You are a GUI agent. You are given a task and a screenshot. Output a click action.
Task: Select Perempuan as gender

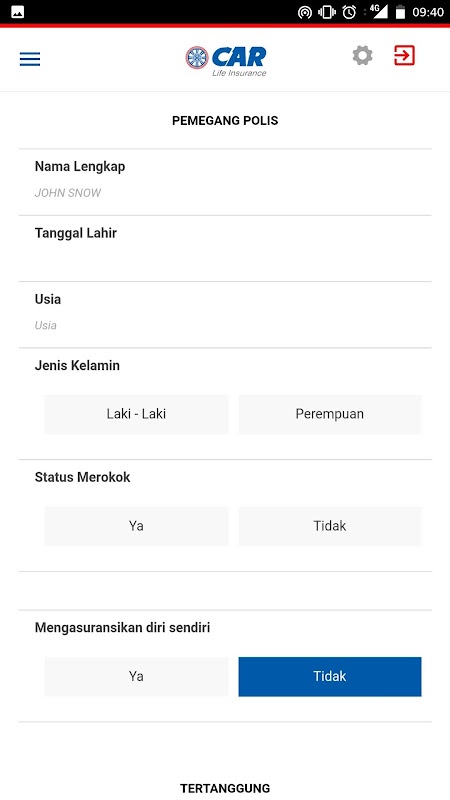click(x=330, y=414)
